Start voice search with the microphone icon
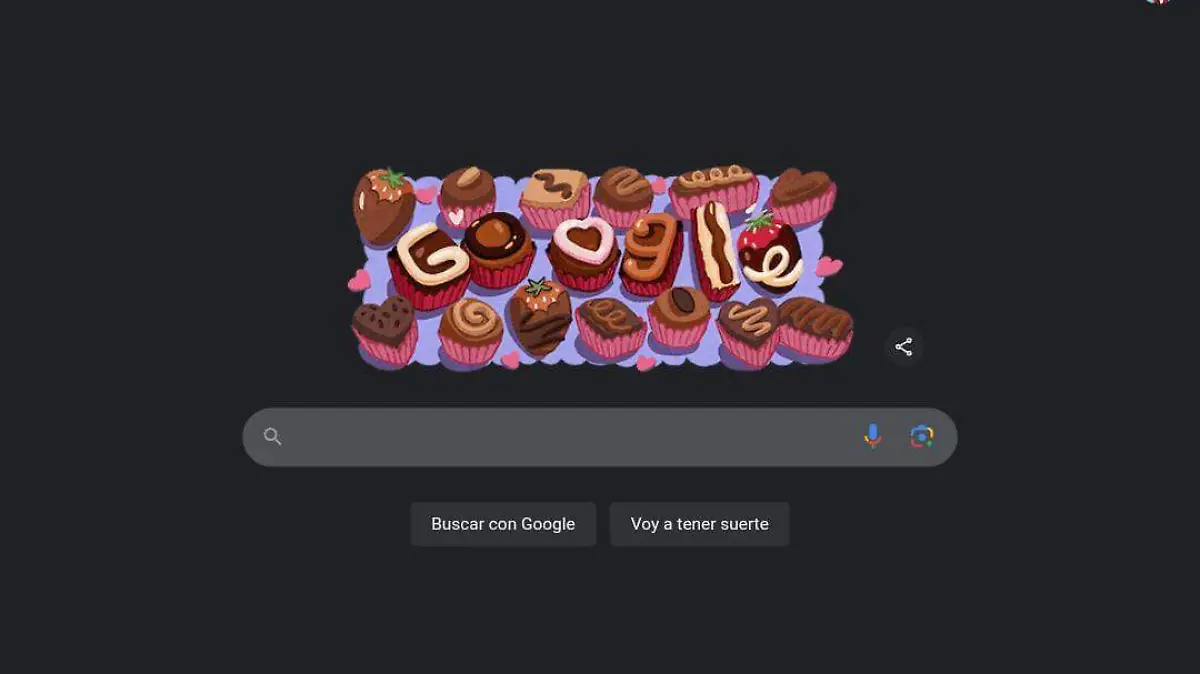The width and height of the screenshot is (1200, 674). (872, 436)
